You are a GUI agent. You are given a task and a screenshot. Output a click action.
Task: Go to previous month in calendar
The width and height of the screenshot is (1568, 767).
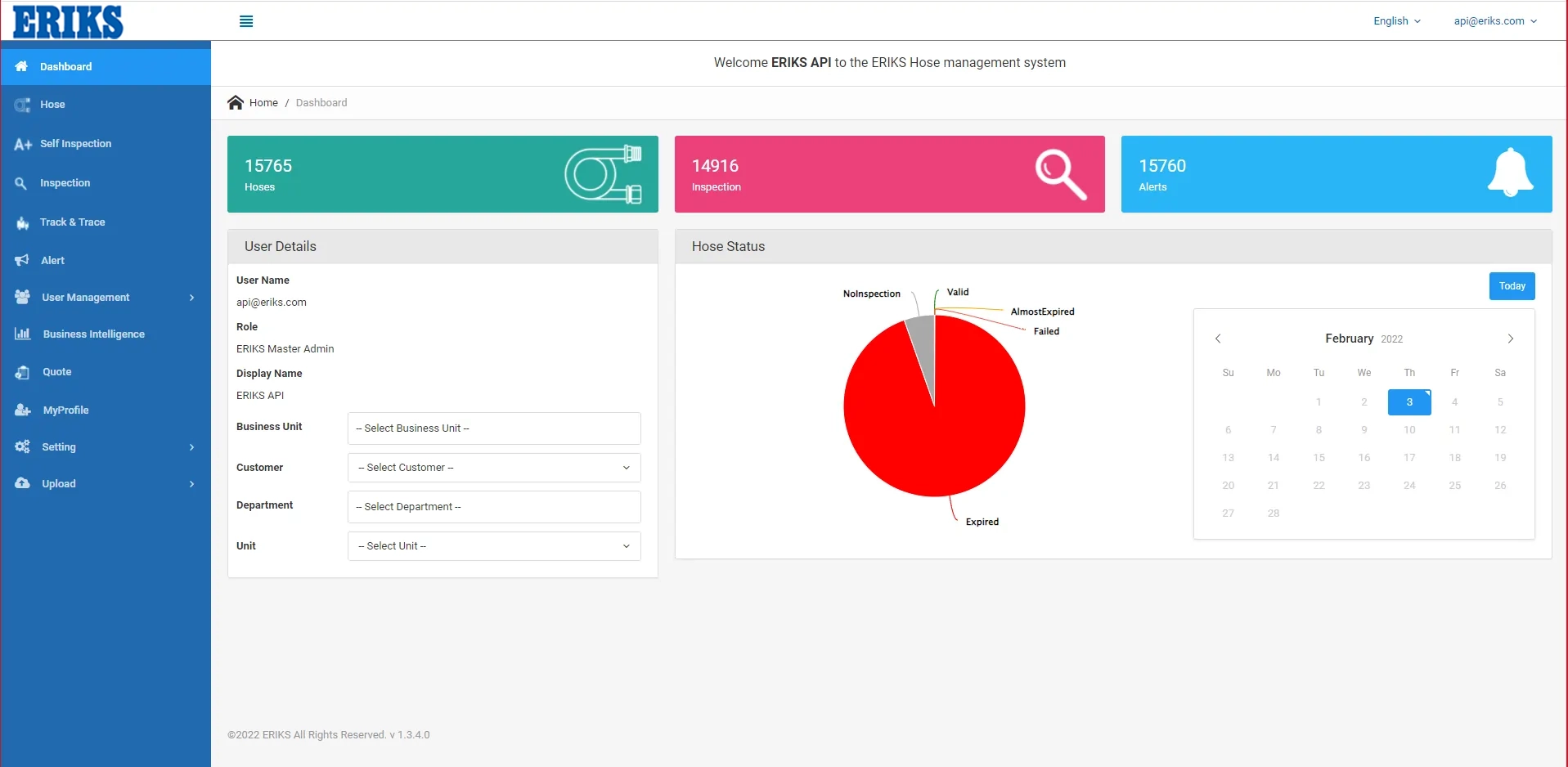[1218, 339]
